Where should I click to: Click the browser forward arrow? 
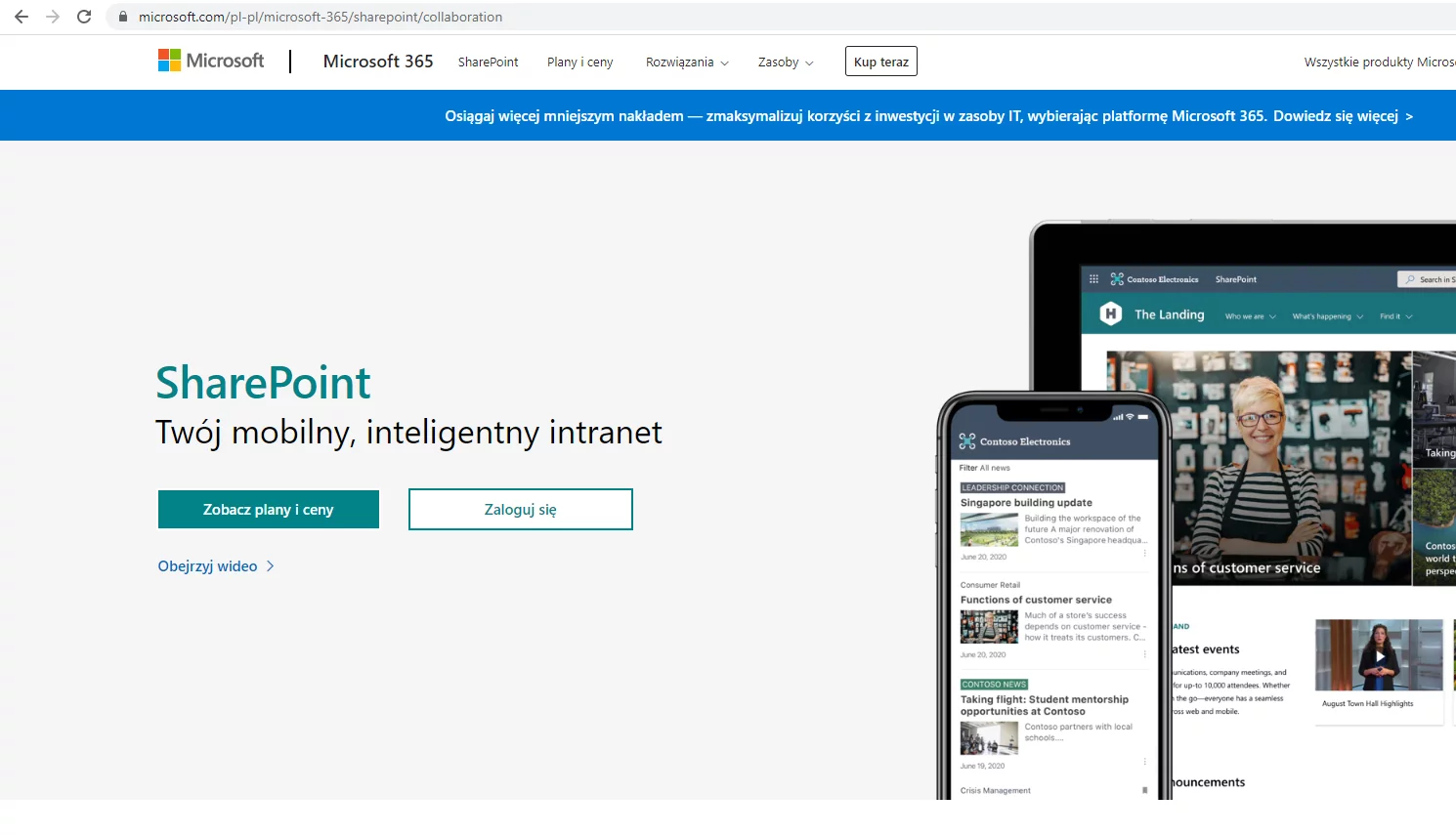[53, 17]
